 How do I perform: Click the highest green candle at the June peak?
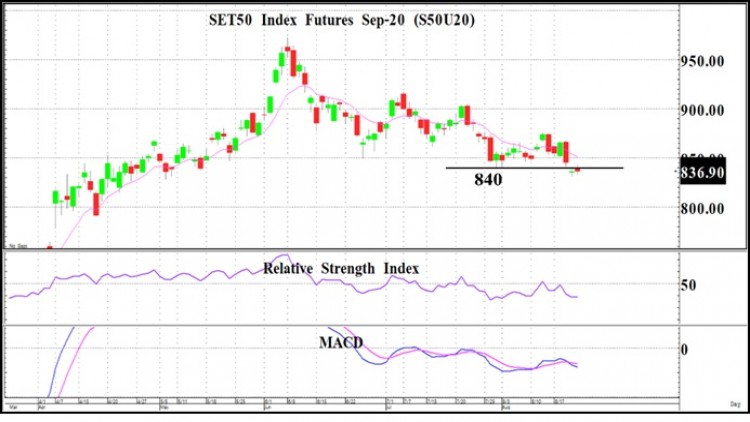pos(282,59)
